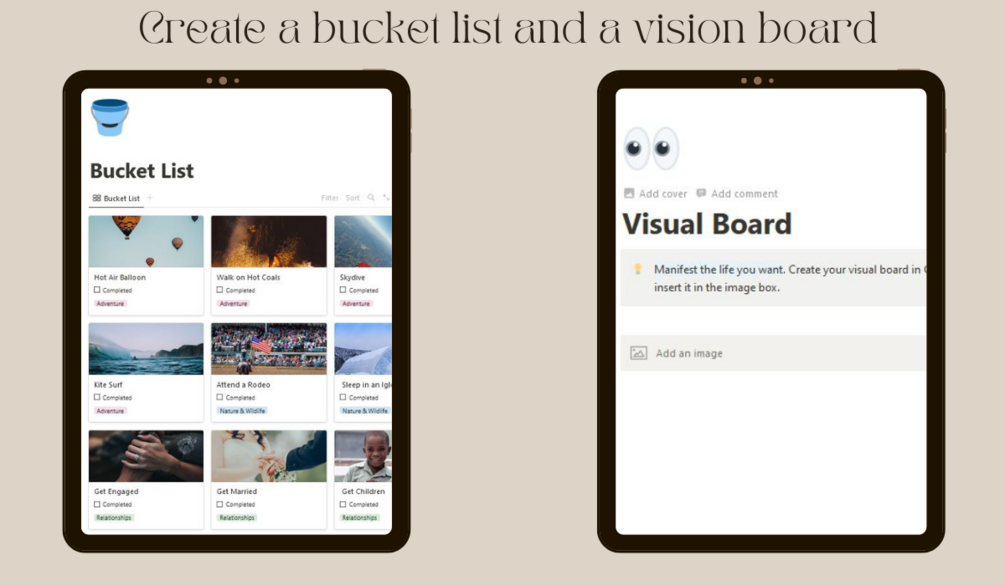
Task: Click the Add an image block
Action: click(773, 353)
